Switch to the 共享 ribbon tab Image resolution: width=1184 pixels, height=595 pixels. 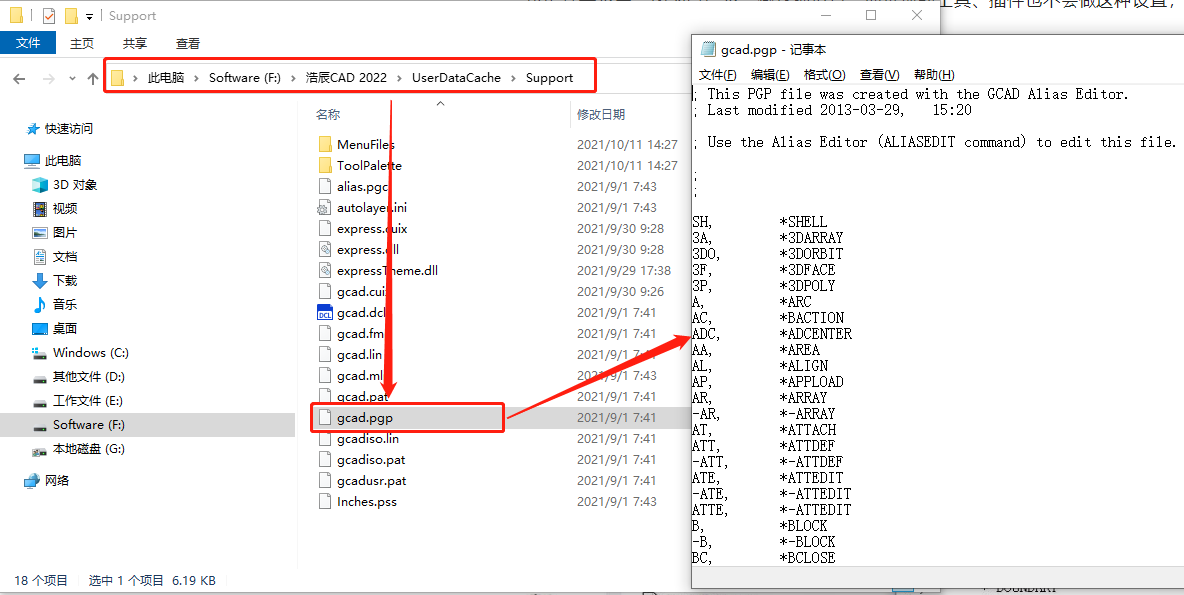tap(135, 43)
